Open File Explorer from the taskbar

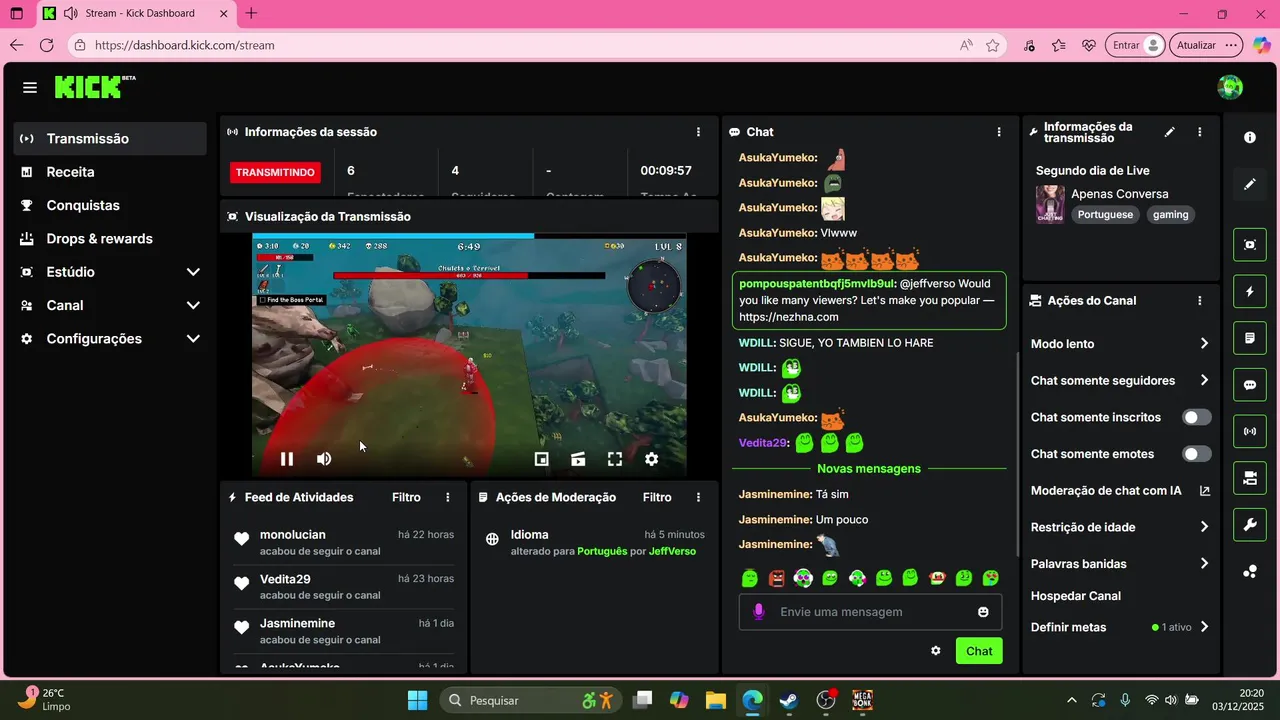point(715,700)
